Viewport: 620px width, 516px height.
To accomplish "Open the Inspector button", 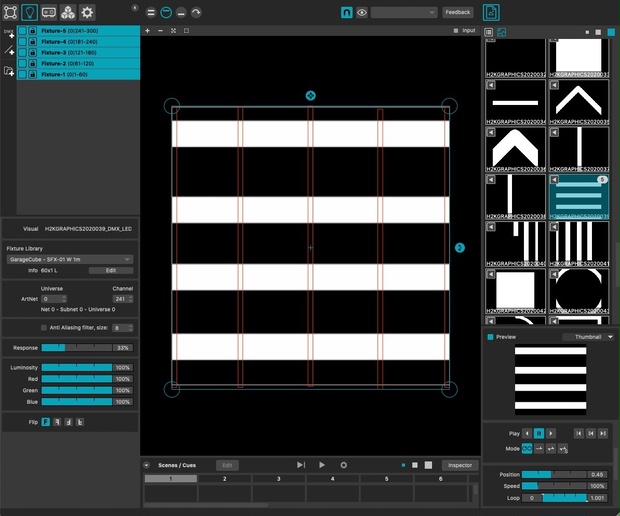I will click(460, 465).
